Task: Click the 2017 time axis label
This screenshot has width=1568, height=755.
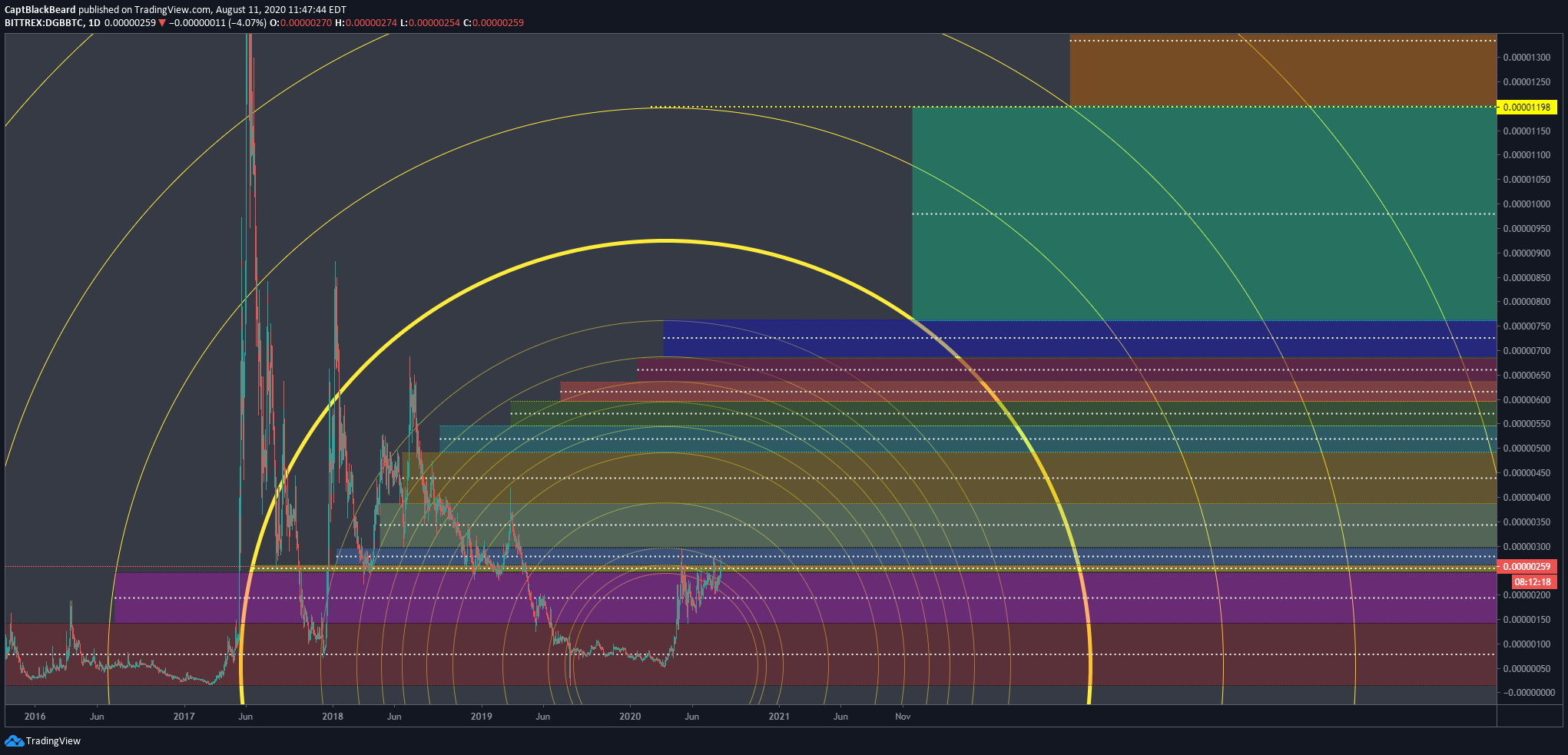Action: pyautogui.click(x=184, y=717)
